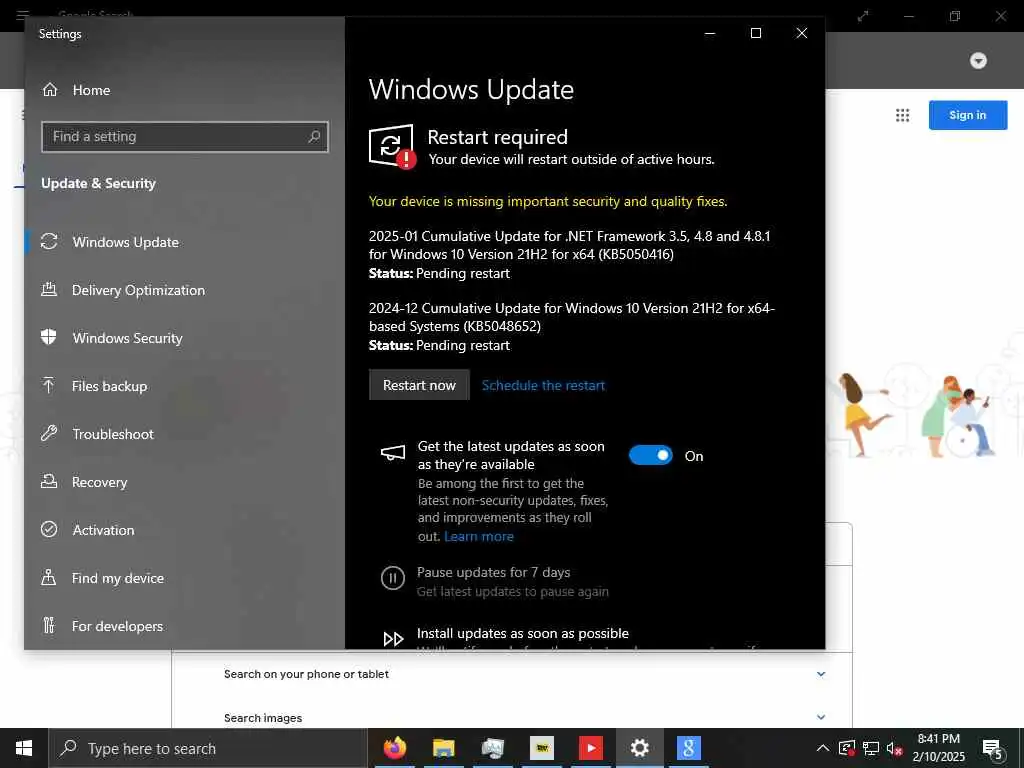The image size is (1024, 768).
Task: Click the KB5050416 .NET Framework update text
Action: (x=569, y=245)
